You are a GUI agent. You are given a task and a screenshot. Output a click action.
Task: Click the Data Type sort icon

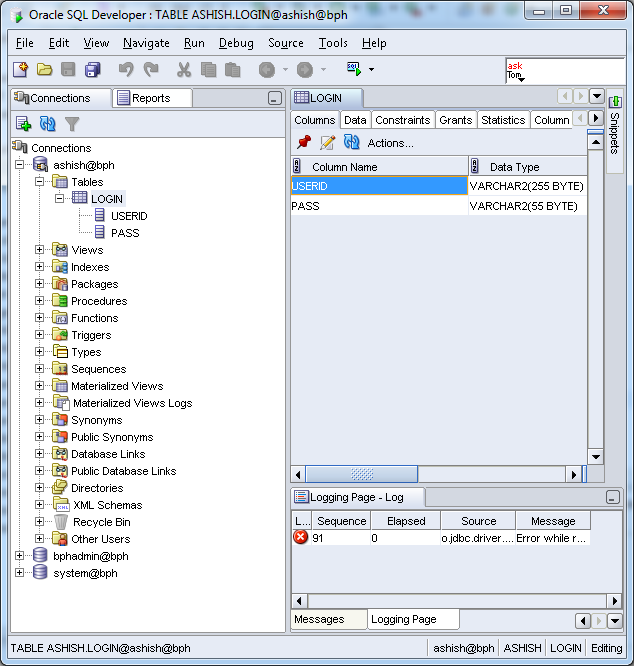coord(475,166)
